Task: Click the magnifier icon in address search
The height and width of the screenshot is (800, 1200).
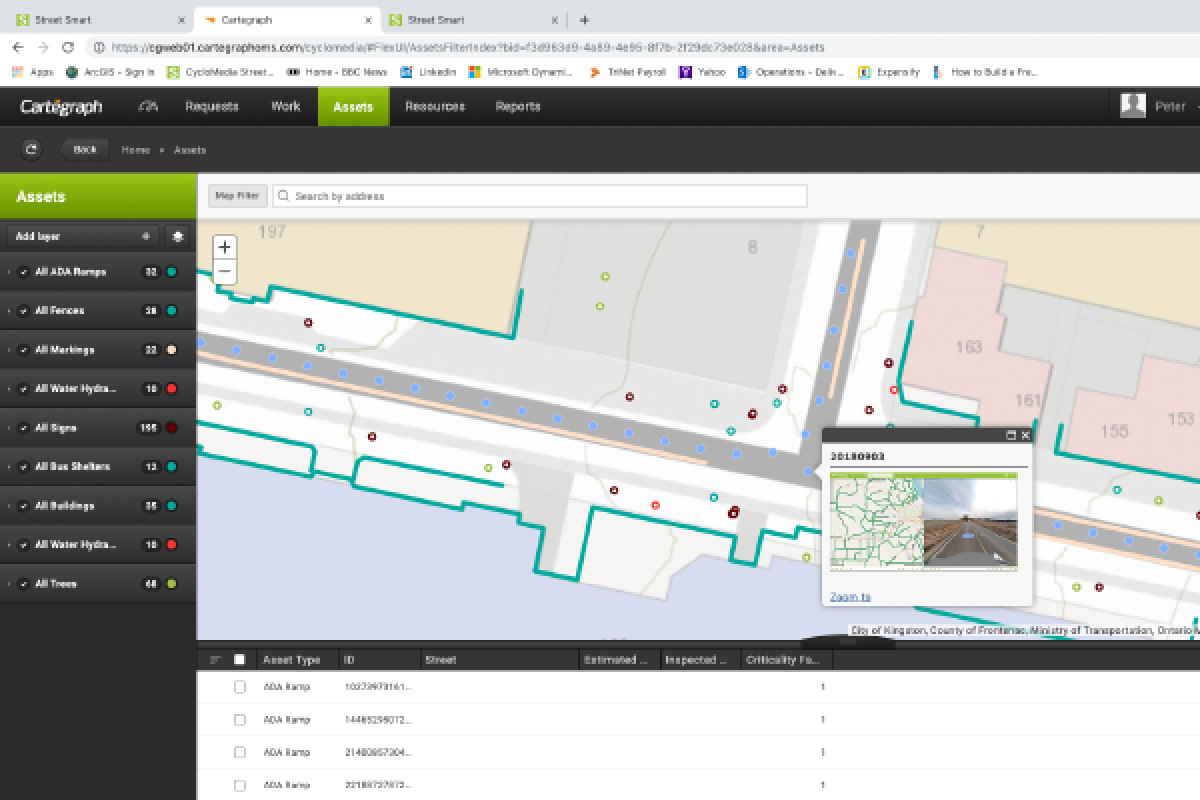Action: click(284, 196)
